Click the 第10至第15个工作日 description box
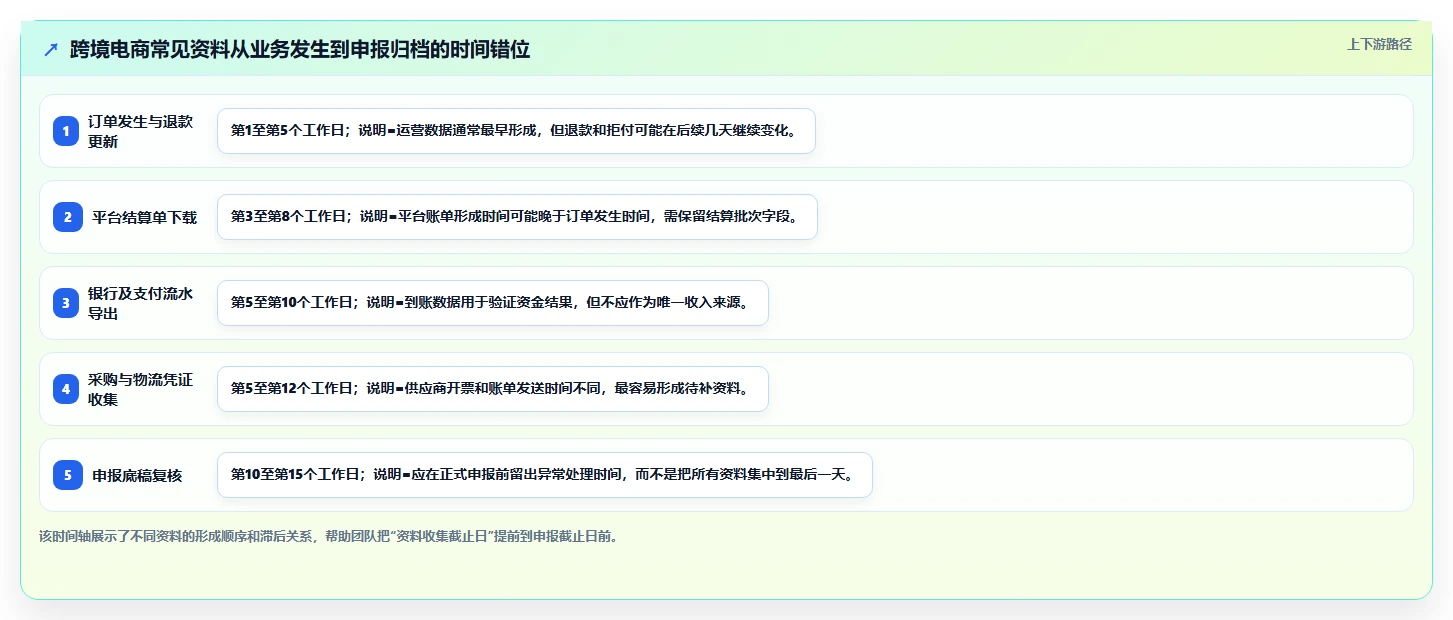1453x620 pixels. 545,475
